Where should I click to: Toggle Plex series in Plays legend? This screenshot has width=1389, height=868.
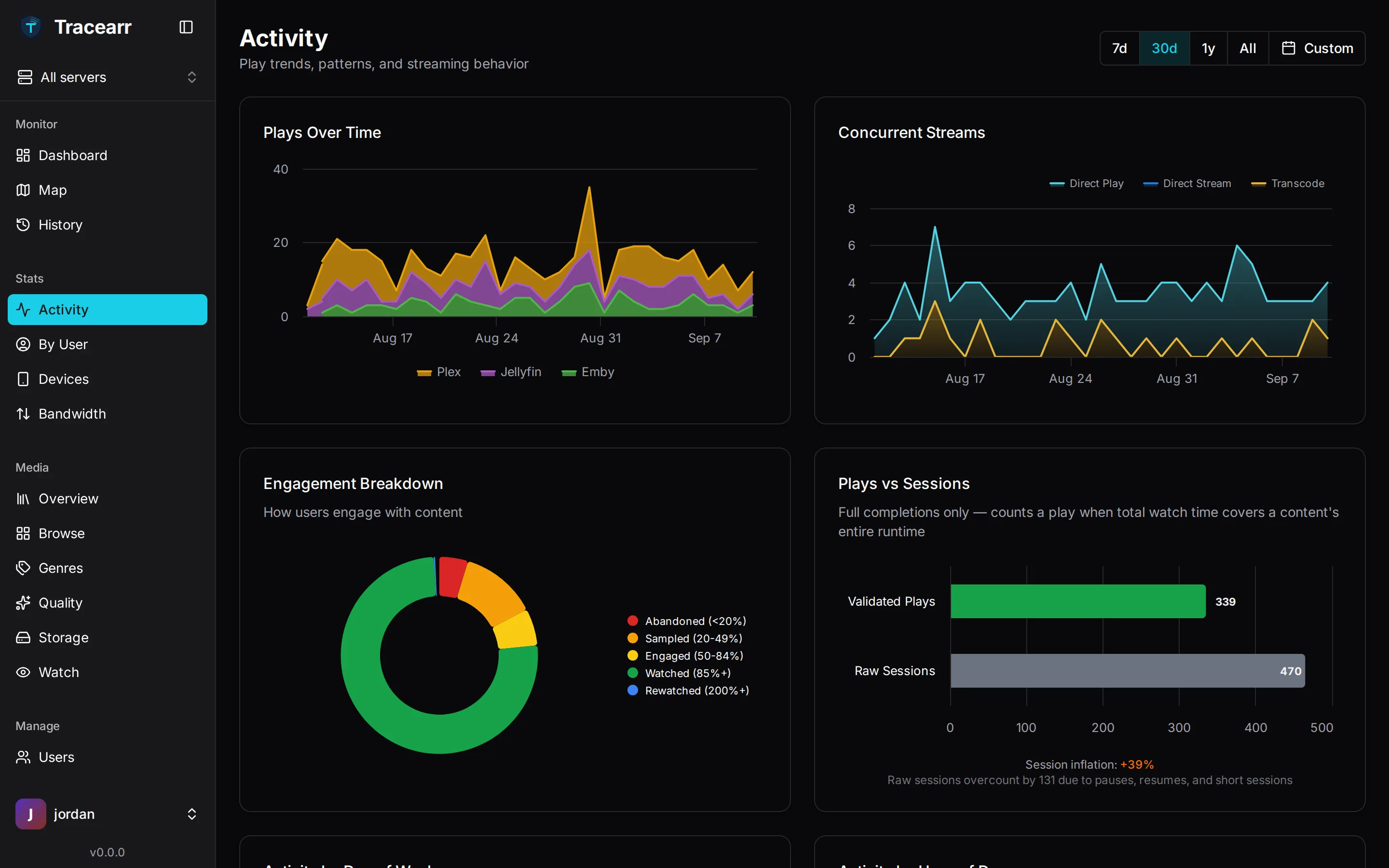click(438, 372)
